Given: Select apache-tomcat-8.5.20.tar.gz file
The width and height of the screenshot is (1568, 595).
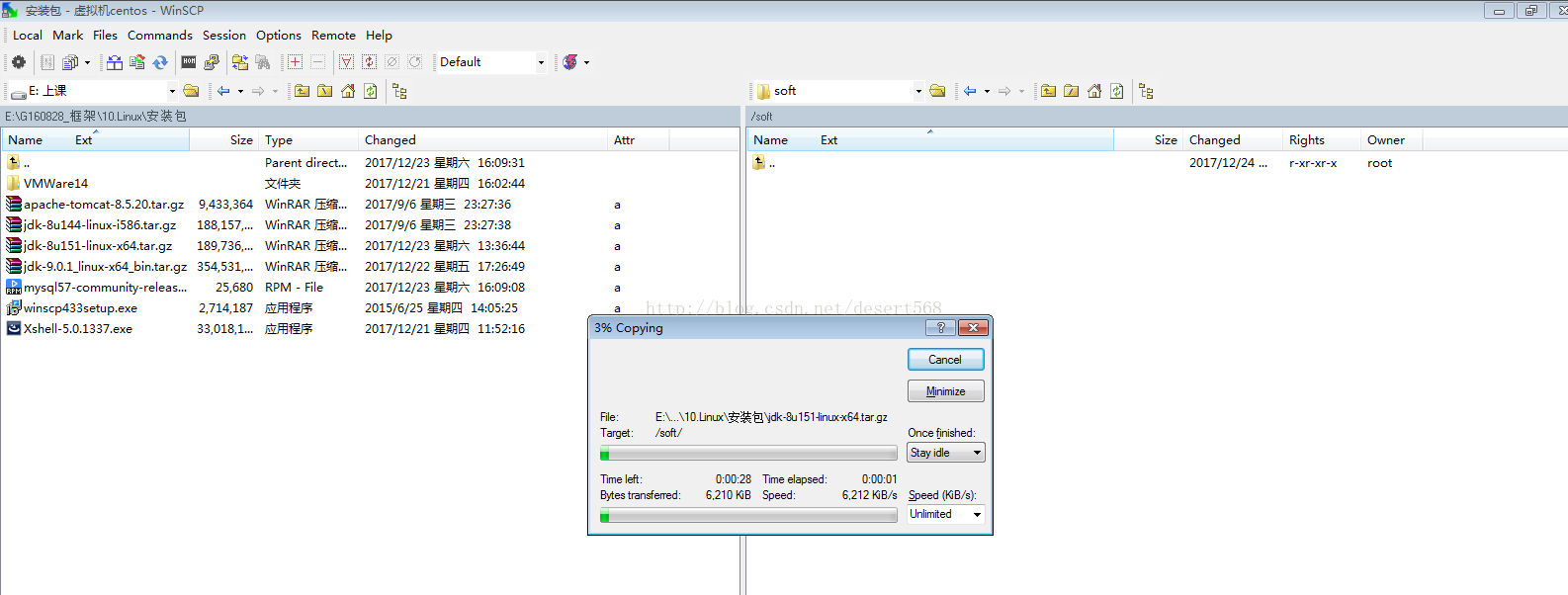Looking at the screenshot, I should (104, 205).
